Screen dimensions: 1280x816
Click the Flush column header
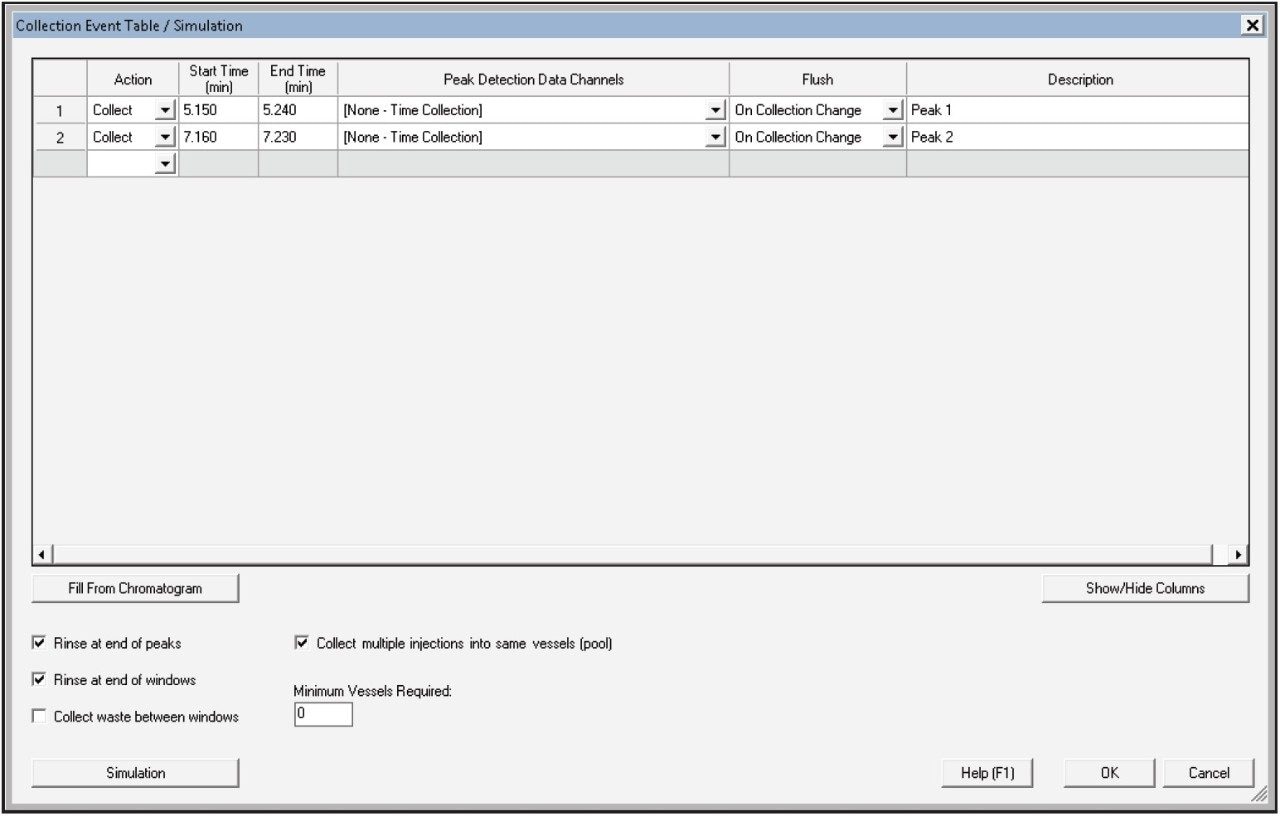point(817,79)
